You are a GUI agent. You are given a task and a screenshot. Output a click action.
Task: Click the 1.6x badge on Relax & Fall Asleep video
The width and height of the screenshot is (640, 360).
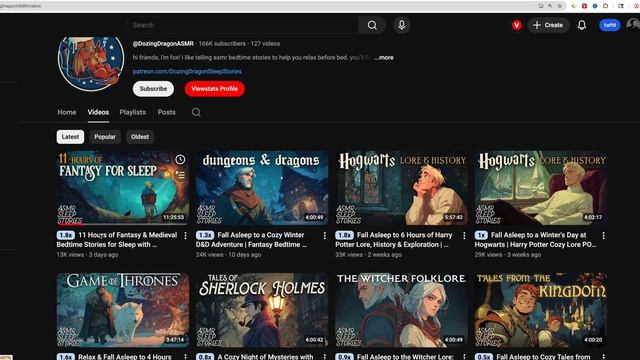coord(66,357)
